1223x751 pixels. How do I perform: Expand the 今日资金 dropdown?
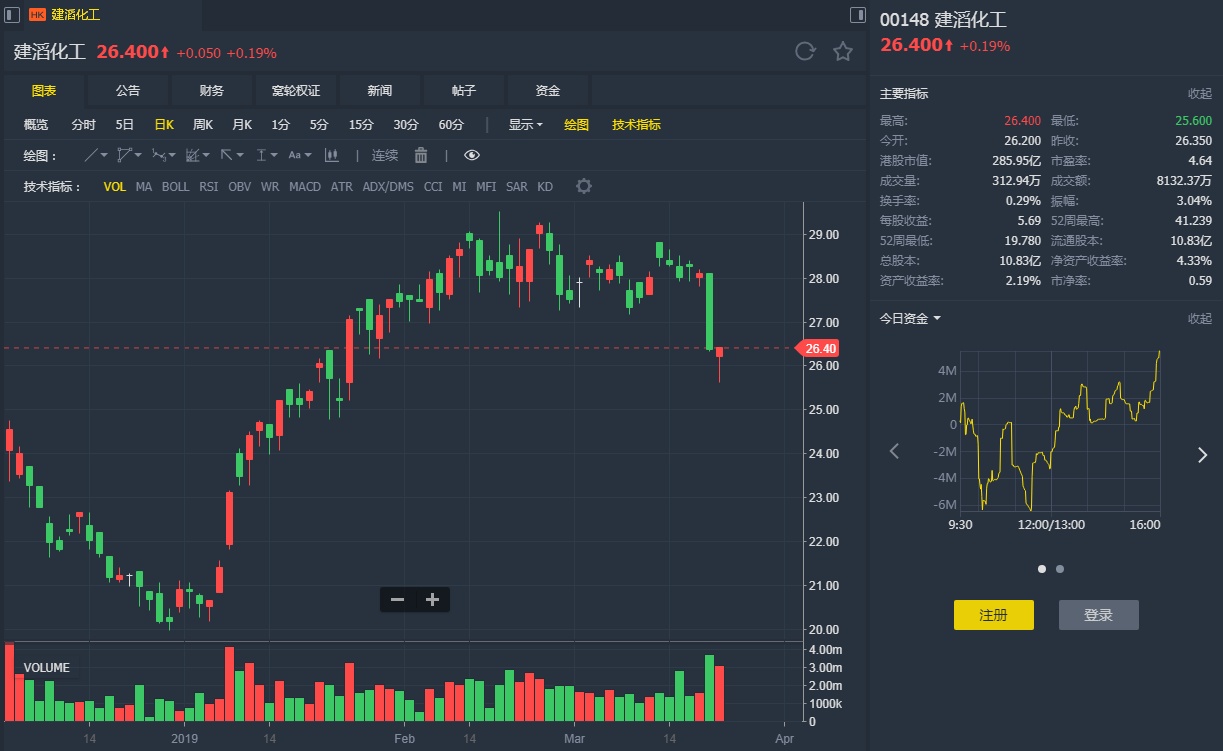pyautogui.click(x=910, y=319)
